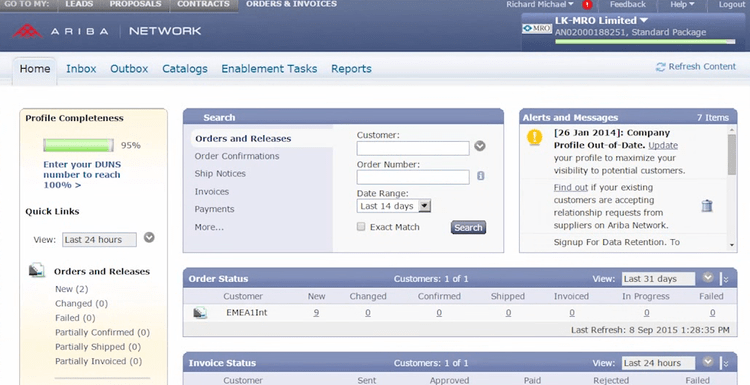The height and width of the screenshot is (385, 750).
Task: Open the Reports tab
Action: [x=352, y=69]
